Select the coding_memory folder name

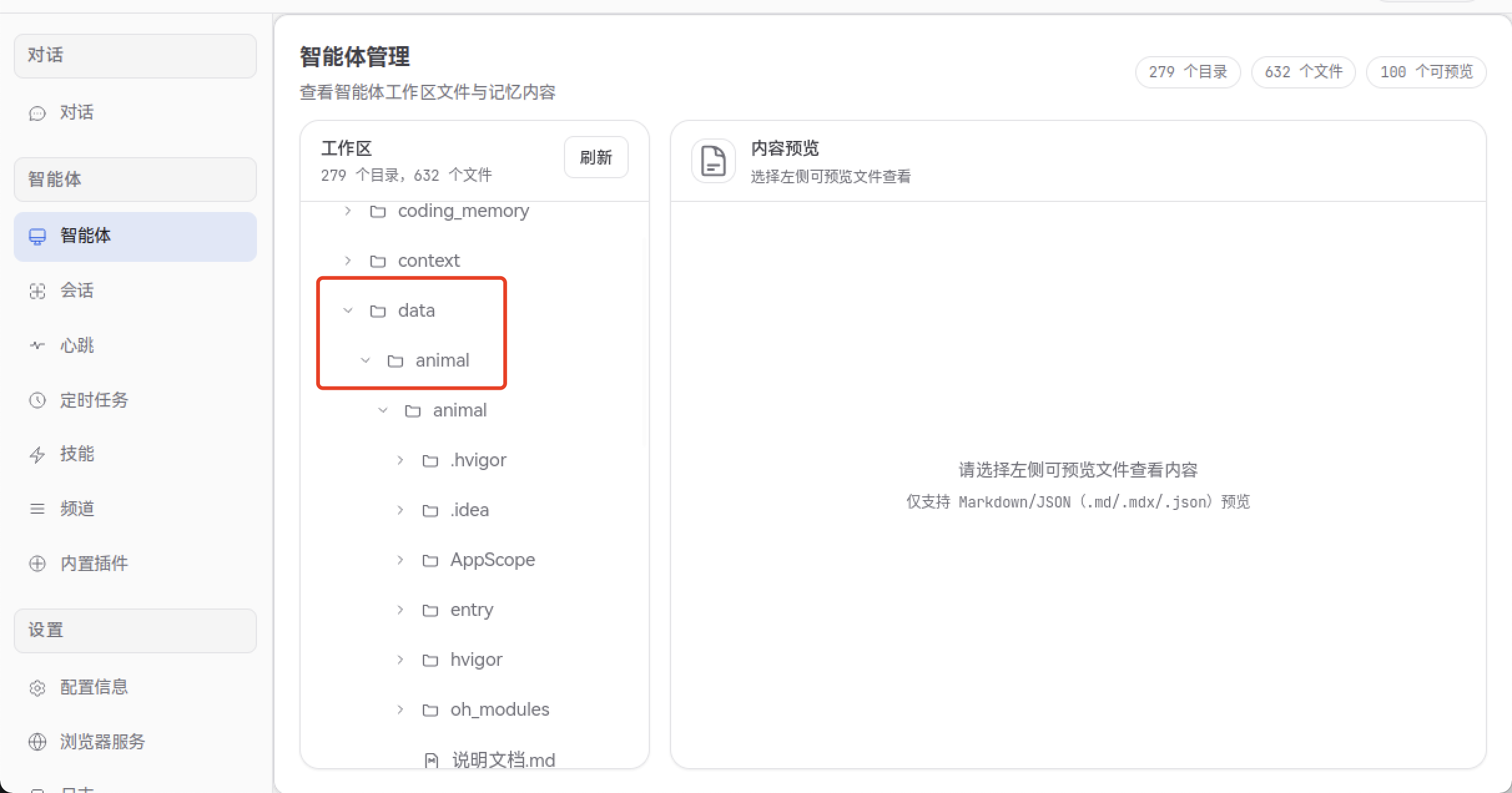463,211
